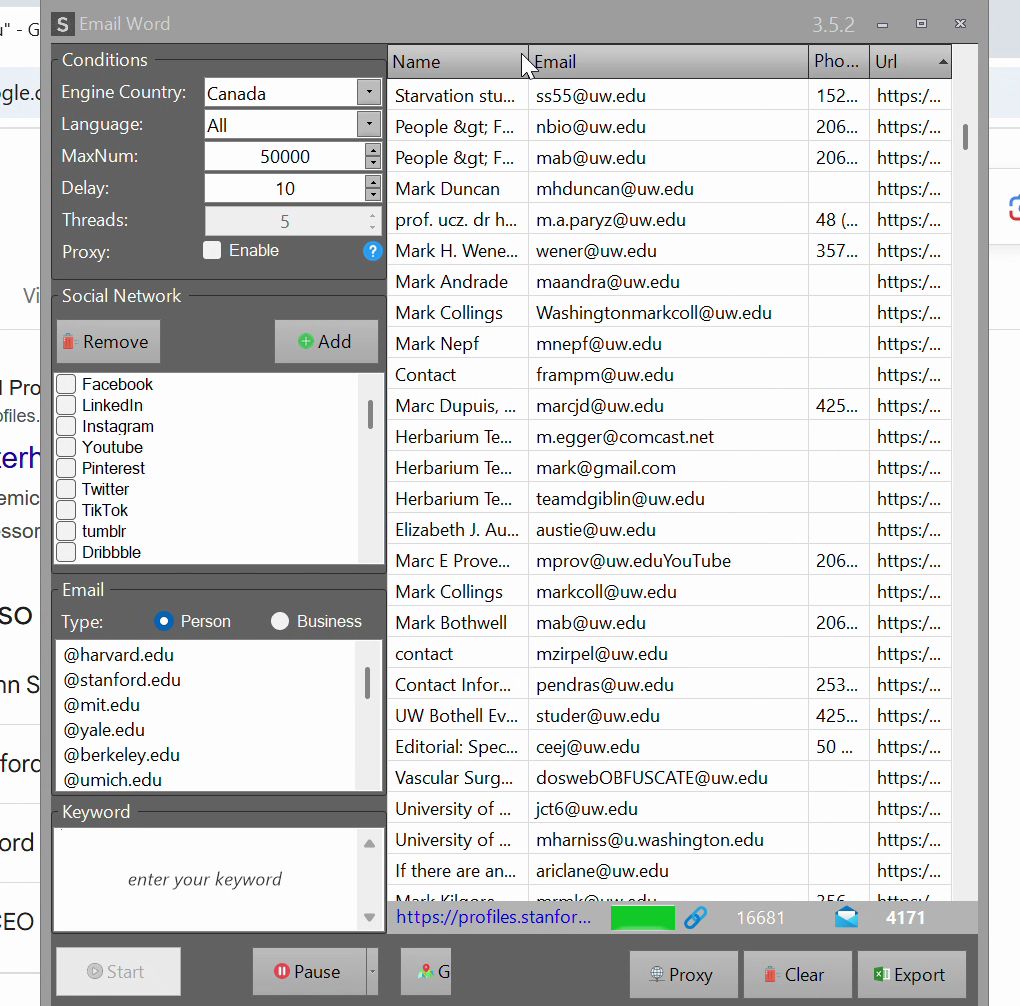
Task: Select the @yale.edu domain entry
Action: tap(104, 730)
